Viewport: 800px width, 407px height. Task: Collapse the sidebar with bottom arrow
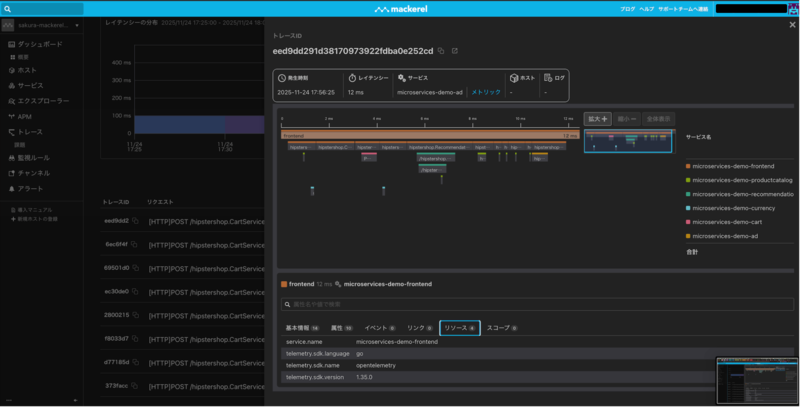[76, 400]
